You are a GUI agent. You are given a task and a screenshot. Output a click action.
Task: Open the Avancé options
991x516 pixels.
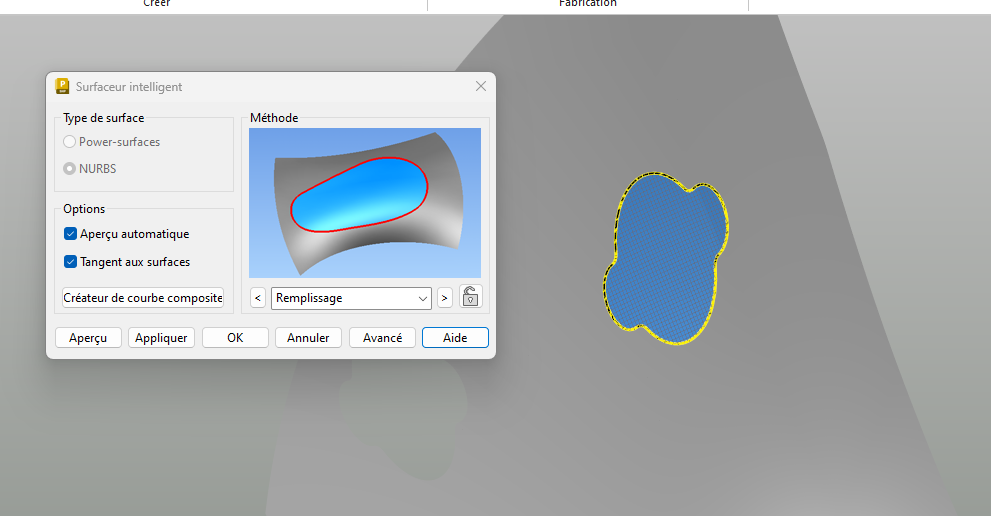coord(382,338)
